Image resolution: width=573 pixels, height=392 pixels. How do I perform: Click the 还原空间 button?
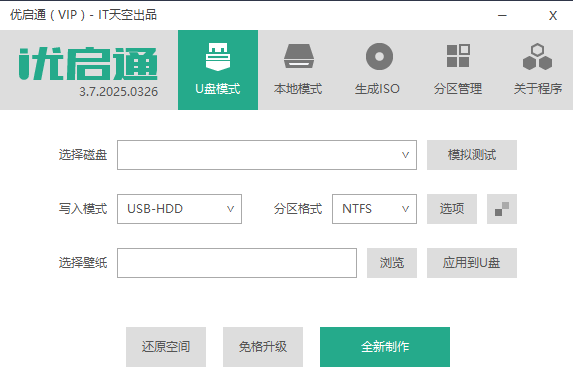[x=166, y=347]
